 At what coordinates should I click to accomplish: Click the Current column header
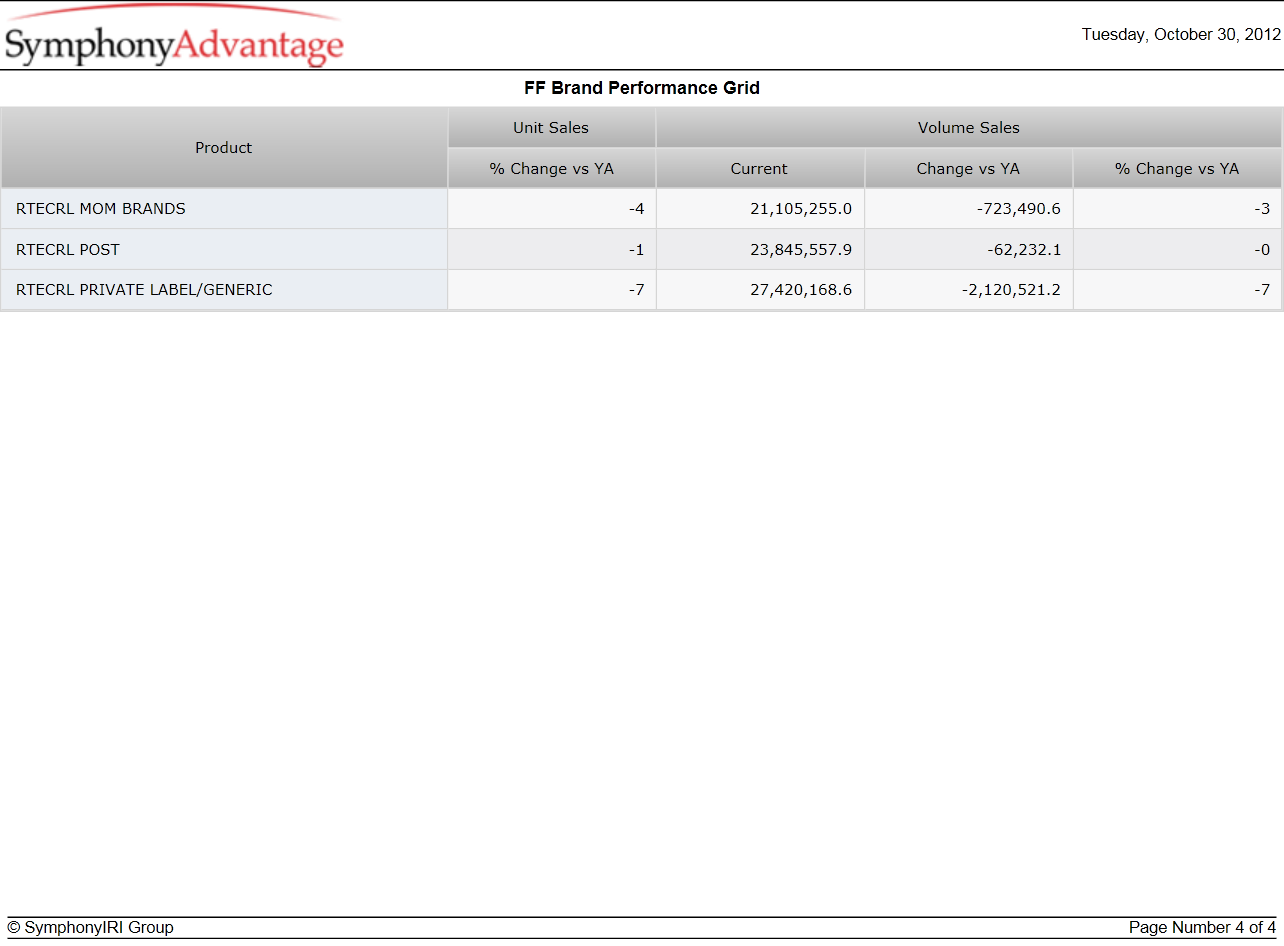(760, 169)
